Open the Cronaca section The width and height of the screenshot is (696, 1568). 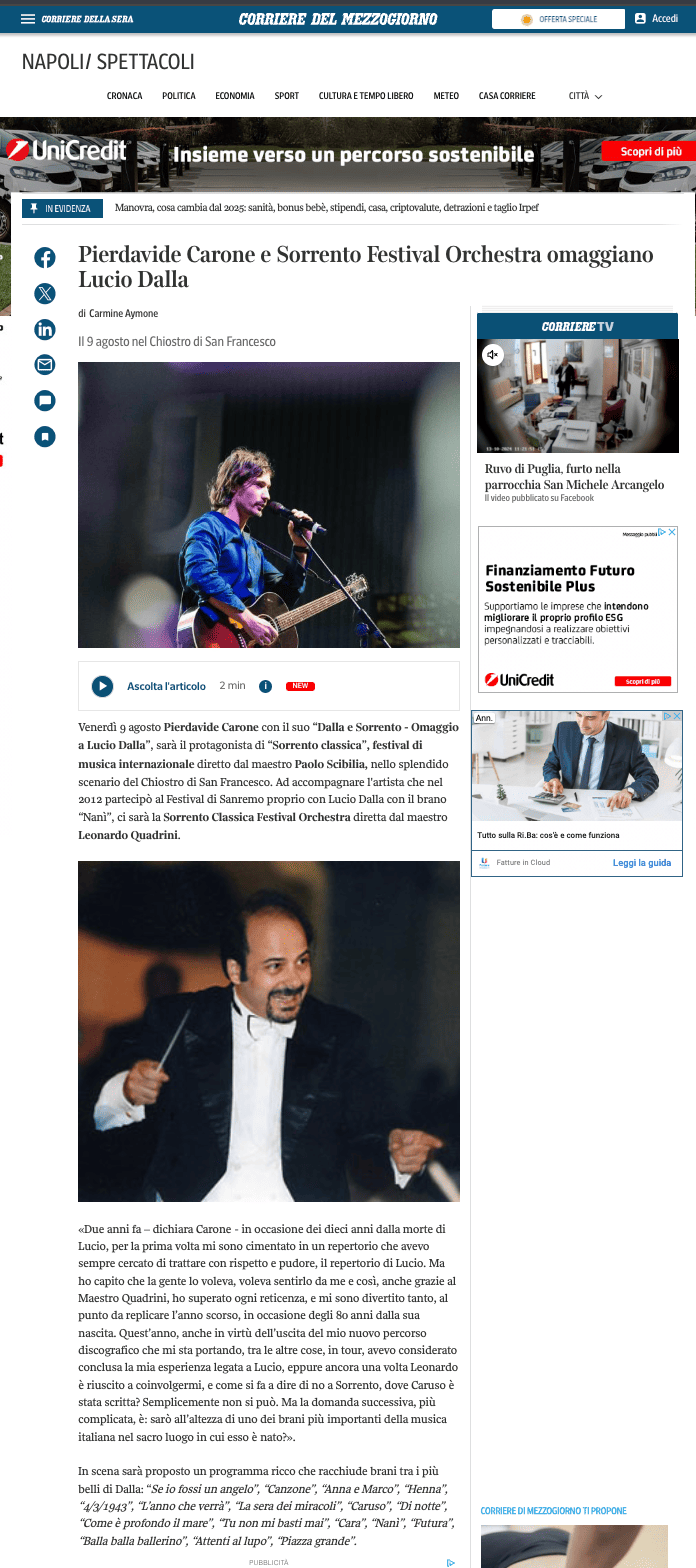(125, 96)
